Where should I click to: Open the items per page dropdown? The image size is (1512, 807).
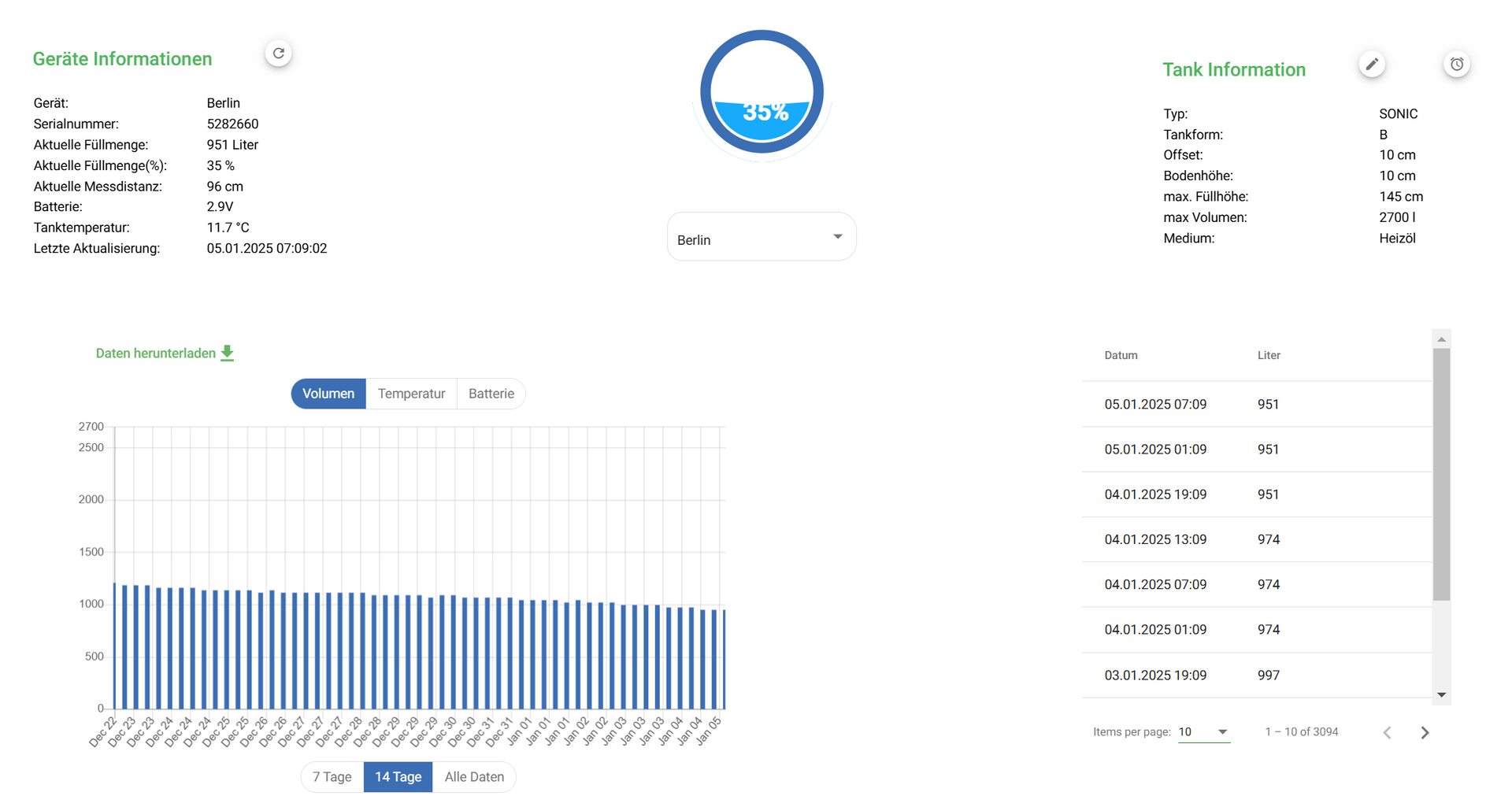(1203, 732)
